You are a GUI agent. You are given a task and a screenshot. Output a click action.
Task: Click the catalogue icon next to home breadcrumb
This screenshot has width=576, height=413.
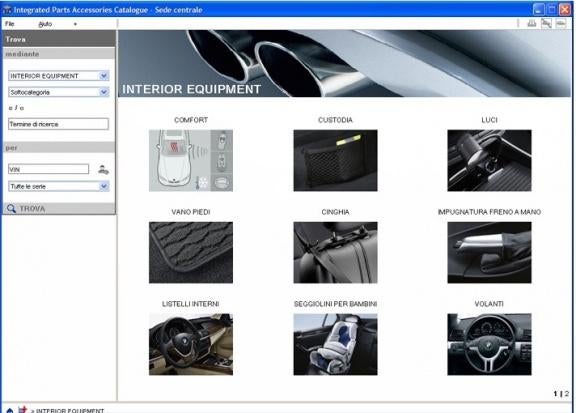pyautogui.click(x=23, y=409)
